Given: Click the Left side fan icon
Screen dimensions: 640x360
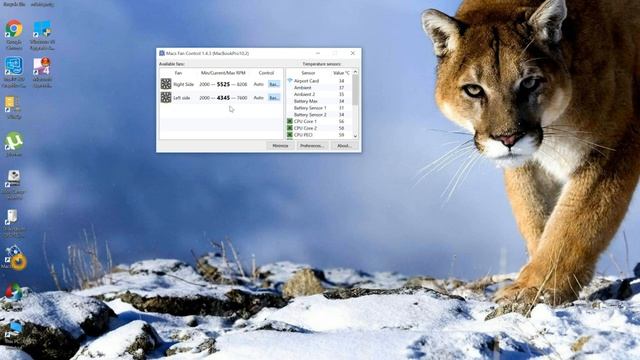Looking at the screenshot, I should [166, 97].
